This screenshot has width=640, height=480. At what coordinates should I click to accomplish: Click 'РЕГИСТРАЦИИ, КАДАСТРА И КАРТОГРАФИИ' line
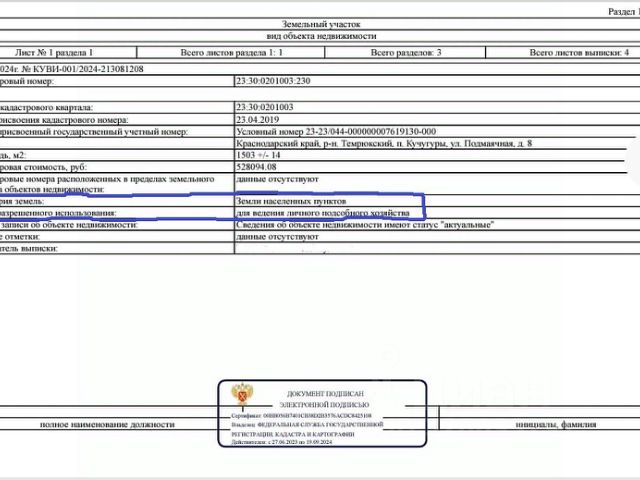point(293,434)
